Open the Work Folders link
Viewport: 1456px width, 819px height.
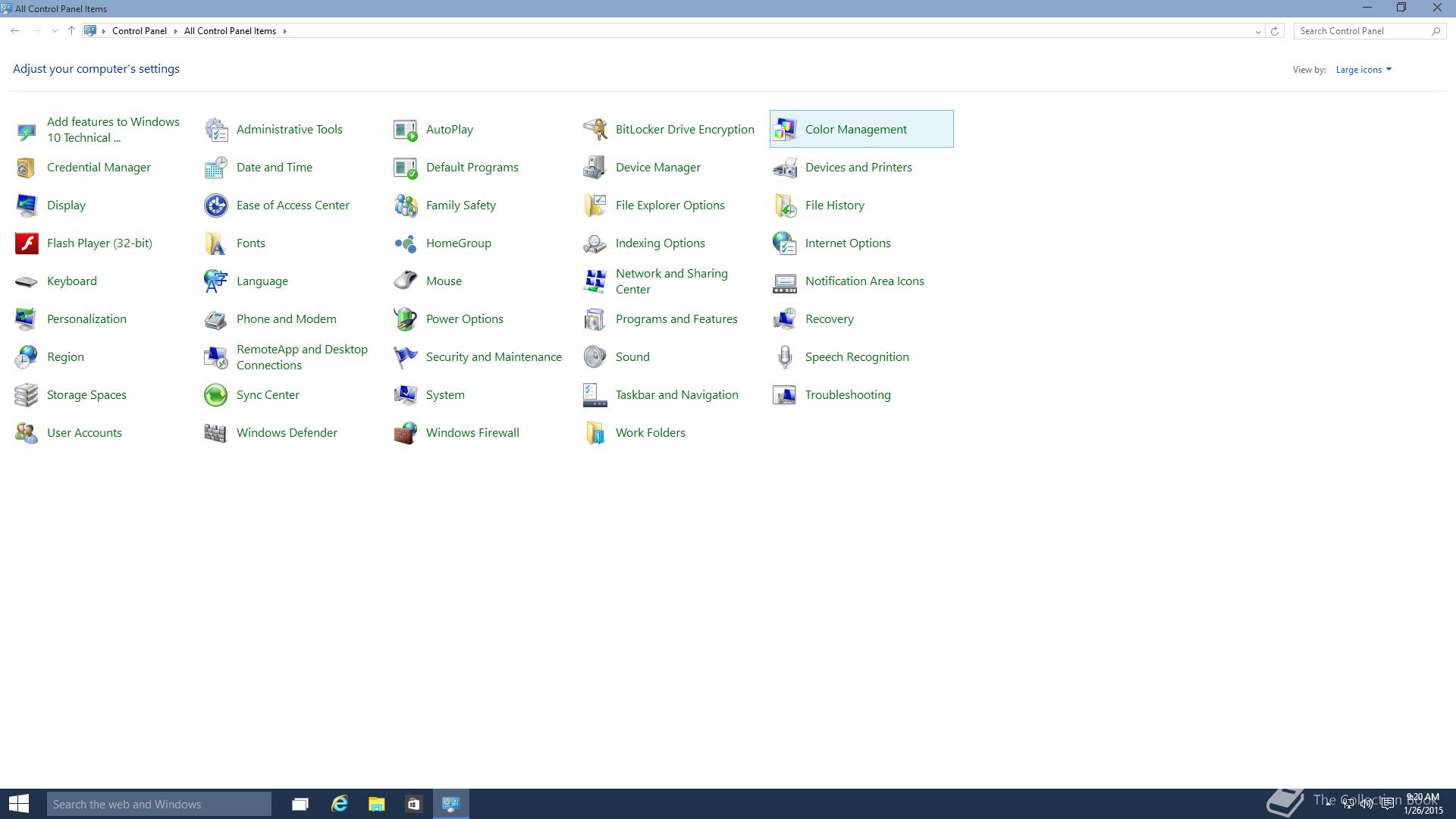(x=650, y=433)
